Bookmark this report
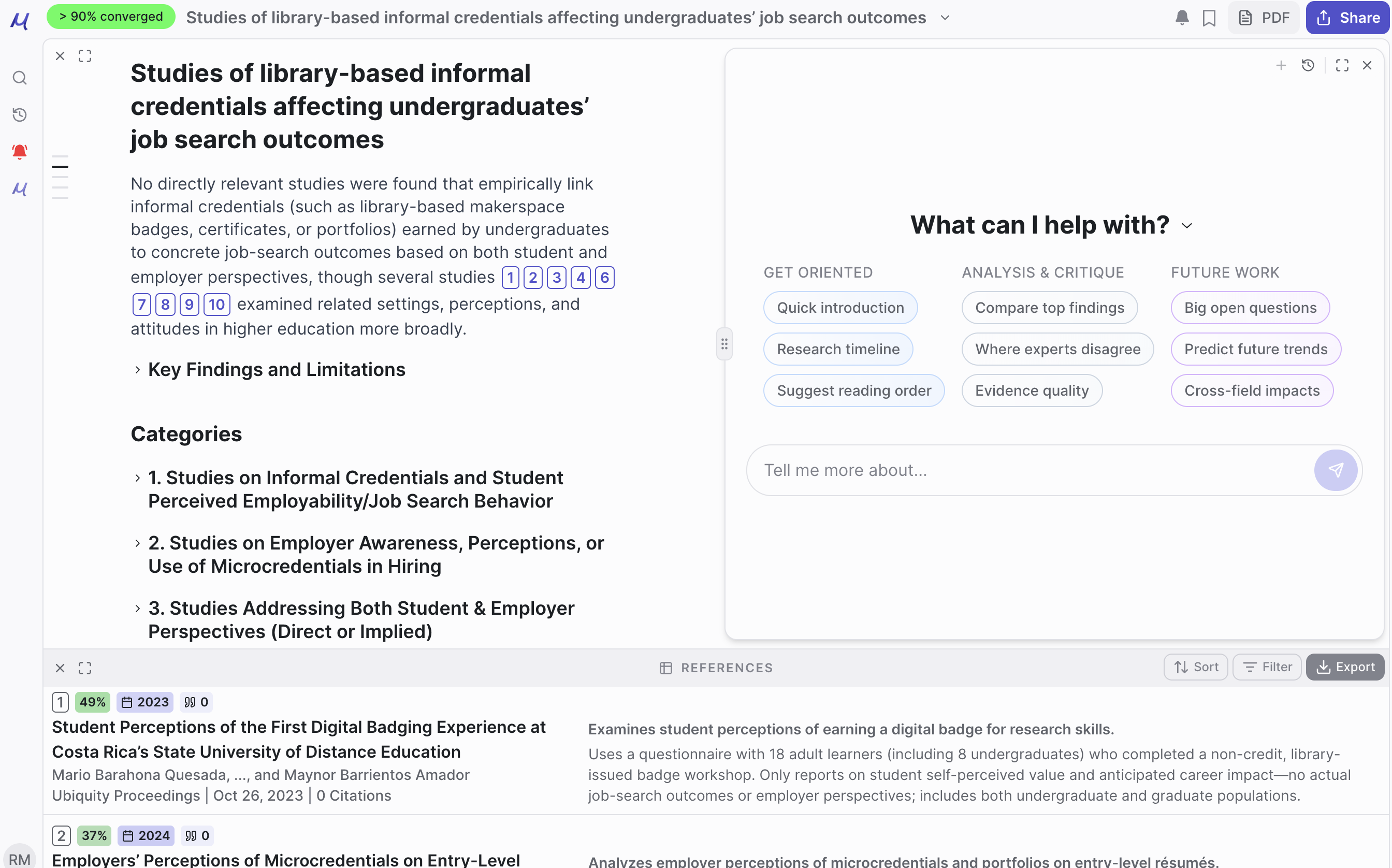Viewport: 1392px width, 868px height. (1209, 18)
